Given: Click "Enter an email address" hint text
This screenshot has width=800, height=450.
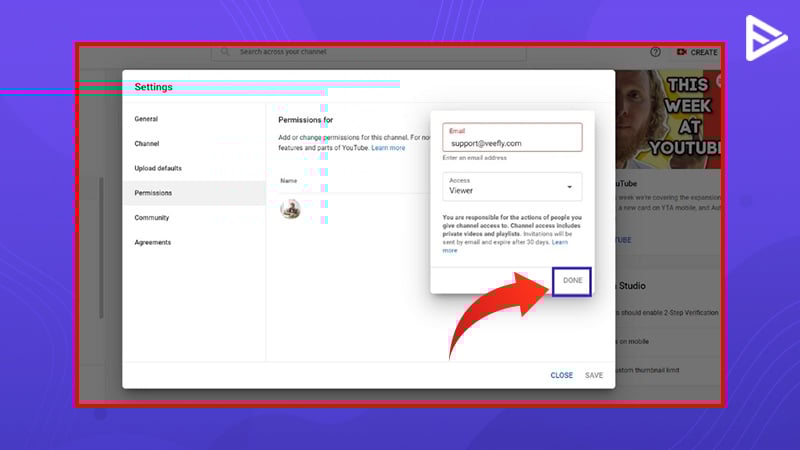Looking at the screenshot, I should pos(474,158).
